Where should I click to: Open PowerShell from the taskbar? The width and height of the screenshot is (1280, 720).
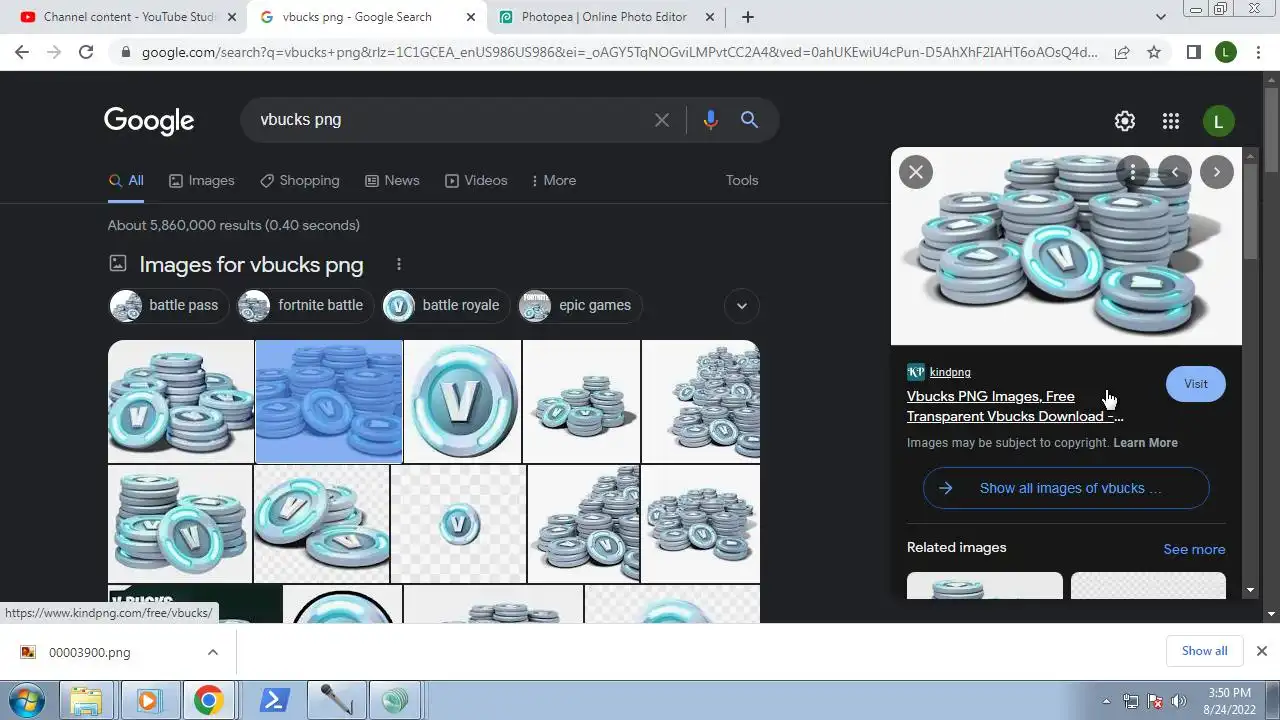[x=274, y=700]
